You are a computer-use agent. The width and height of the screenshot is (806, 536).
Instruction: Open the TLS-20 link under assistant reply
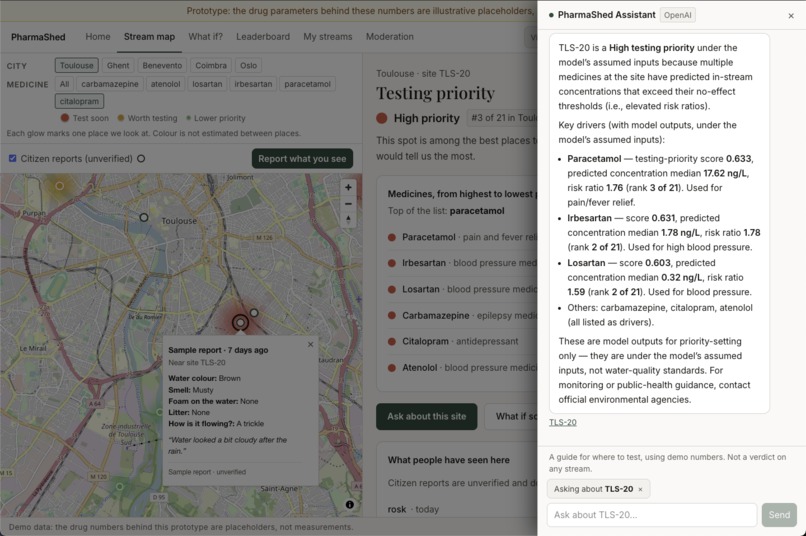563,422
